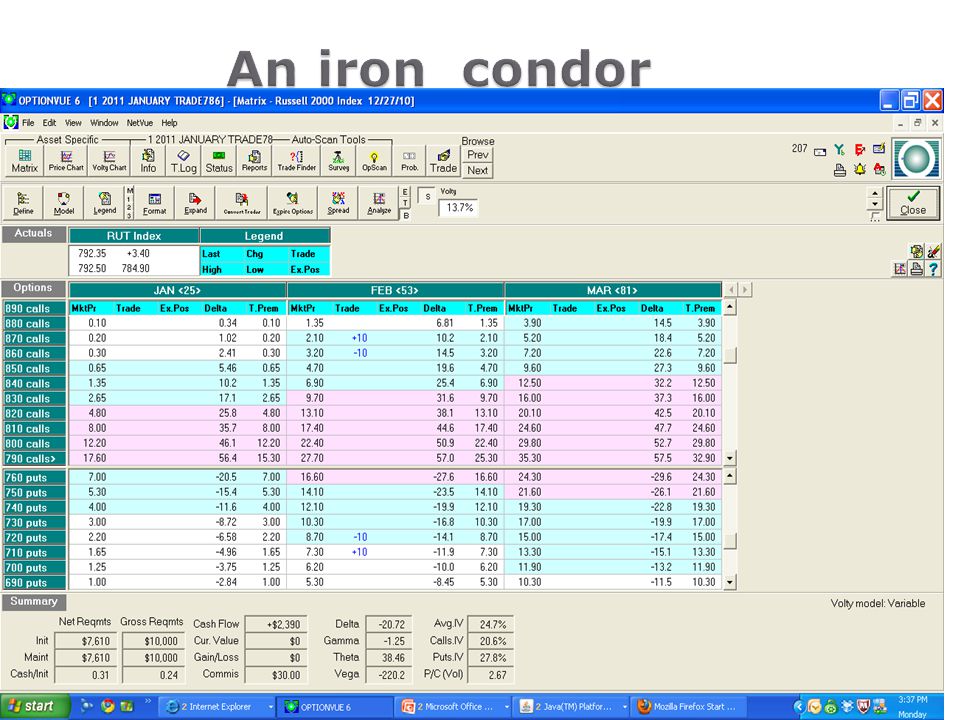
Task: Open the Matrix view
Action: (x=24, y=161)
